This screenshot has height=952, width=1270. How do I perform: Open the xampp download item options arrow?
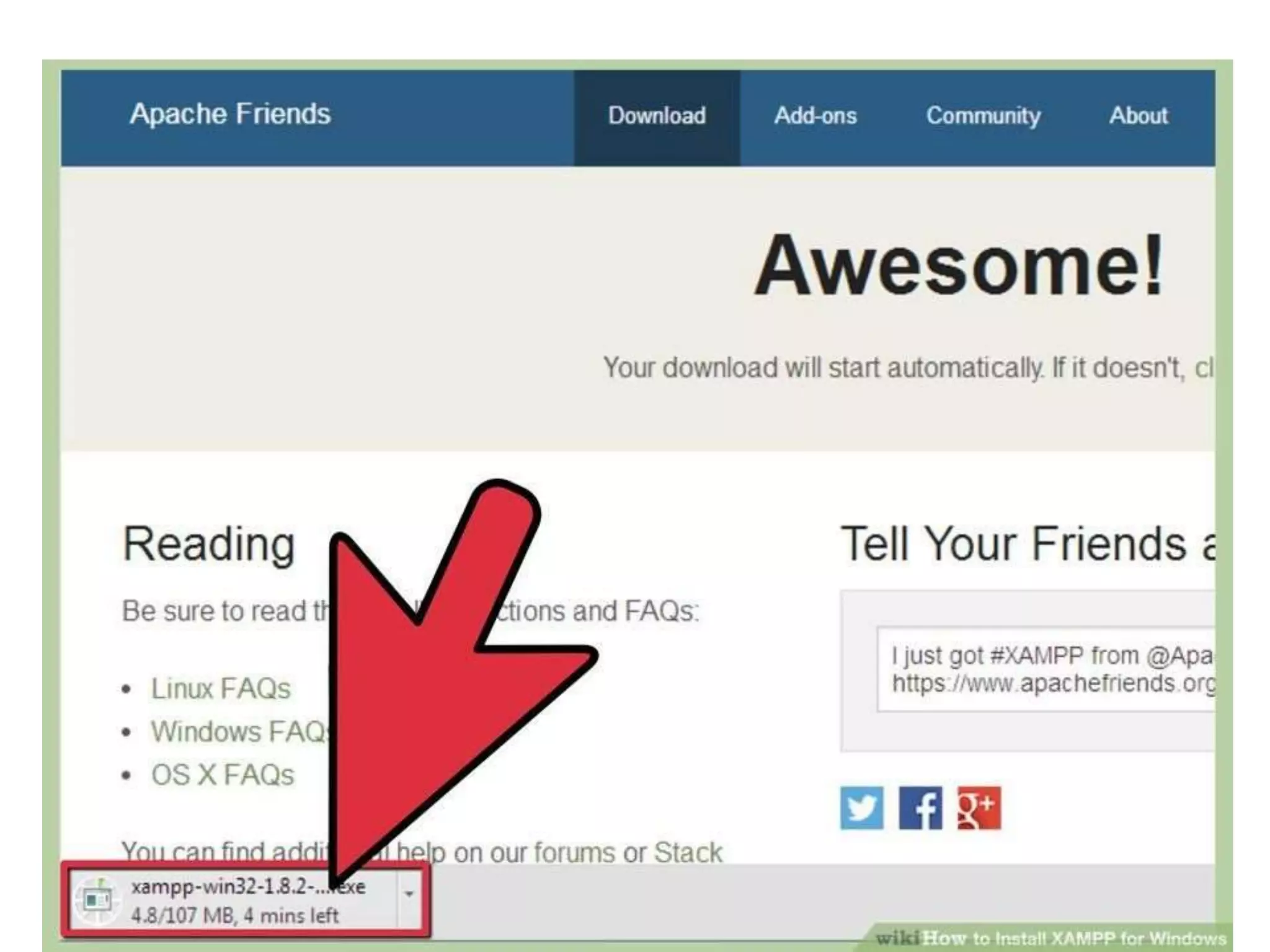409,894
